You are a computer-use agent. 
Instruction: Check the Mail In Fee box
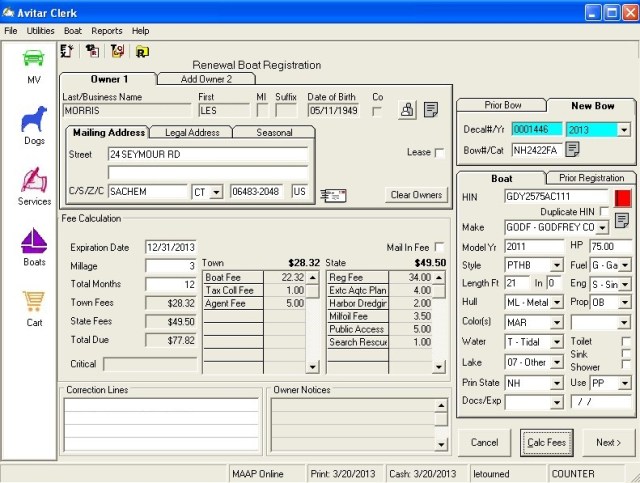coord(440,247)
